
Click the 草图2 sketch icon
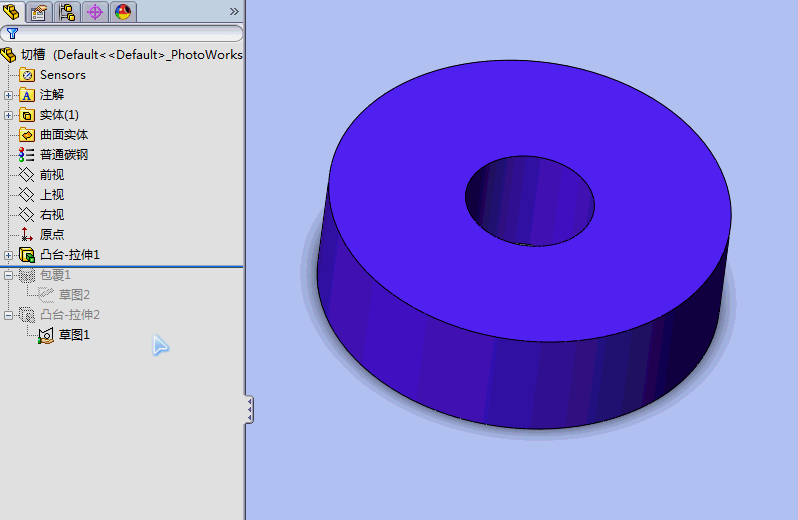tap(46, 295)
